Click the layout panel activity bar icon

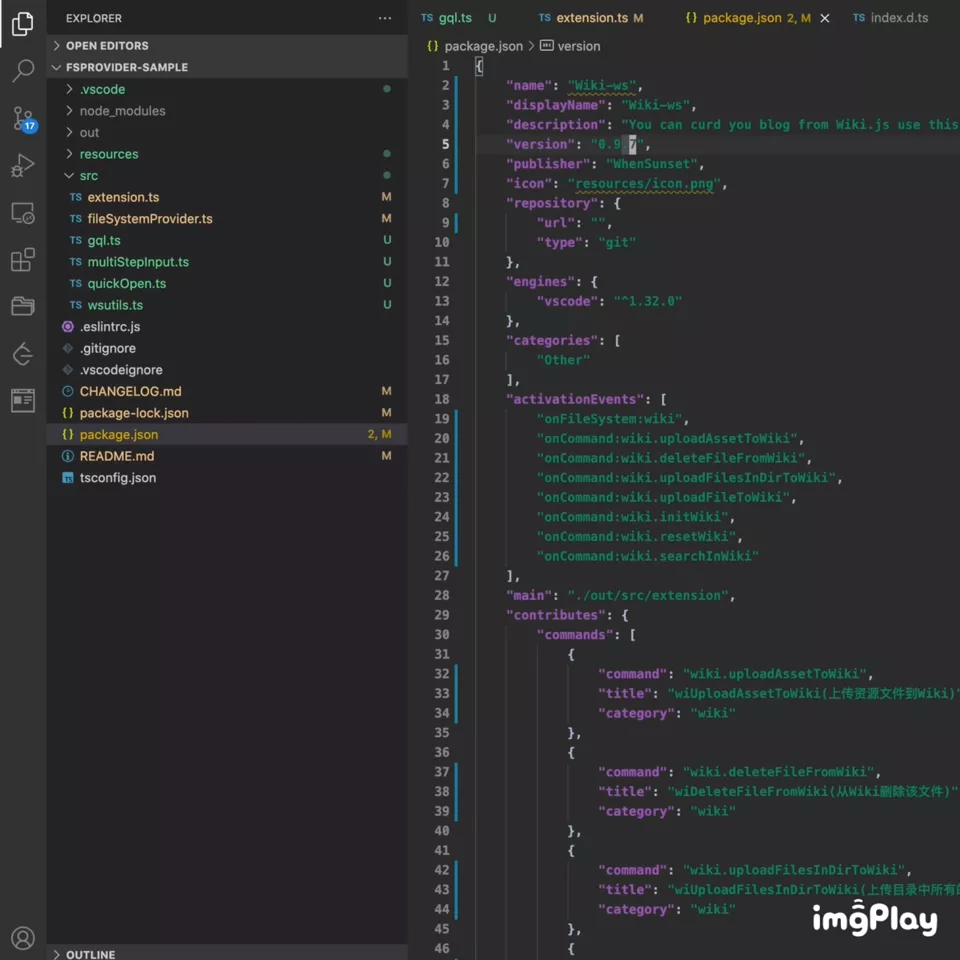click(23, 400)
